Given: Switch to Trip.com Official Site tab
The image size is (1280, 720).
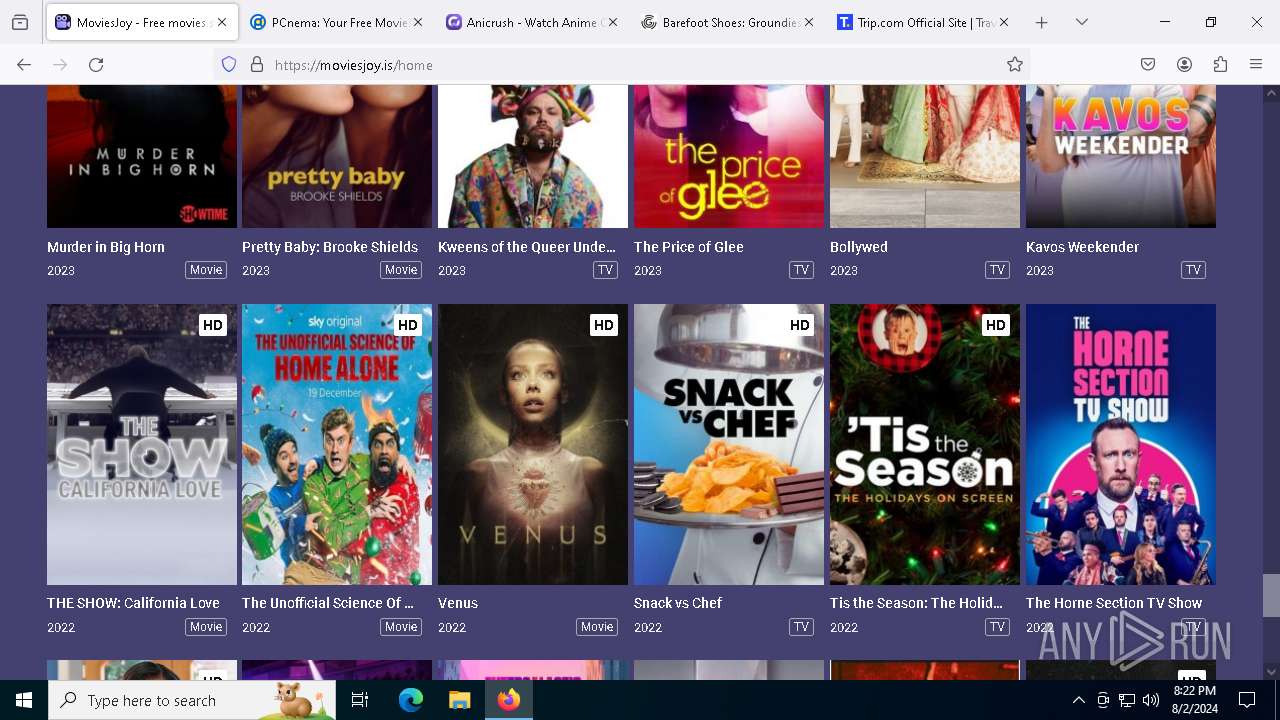Looking at the screenshot, I should coord(922,22).
